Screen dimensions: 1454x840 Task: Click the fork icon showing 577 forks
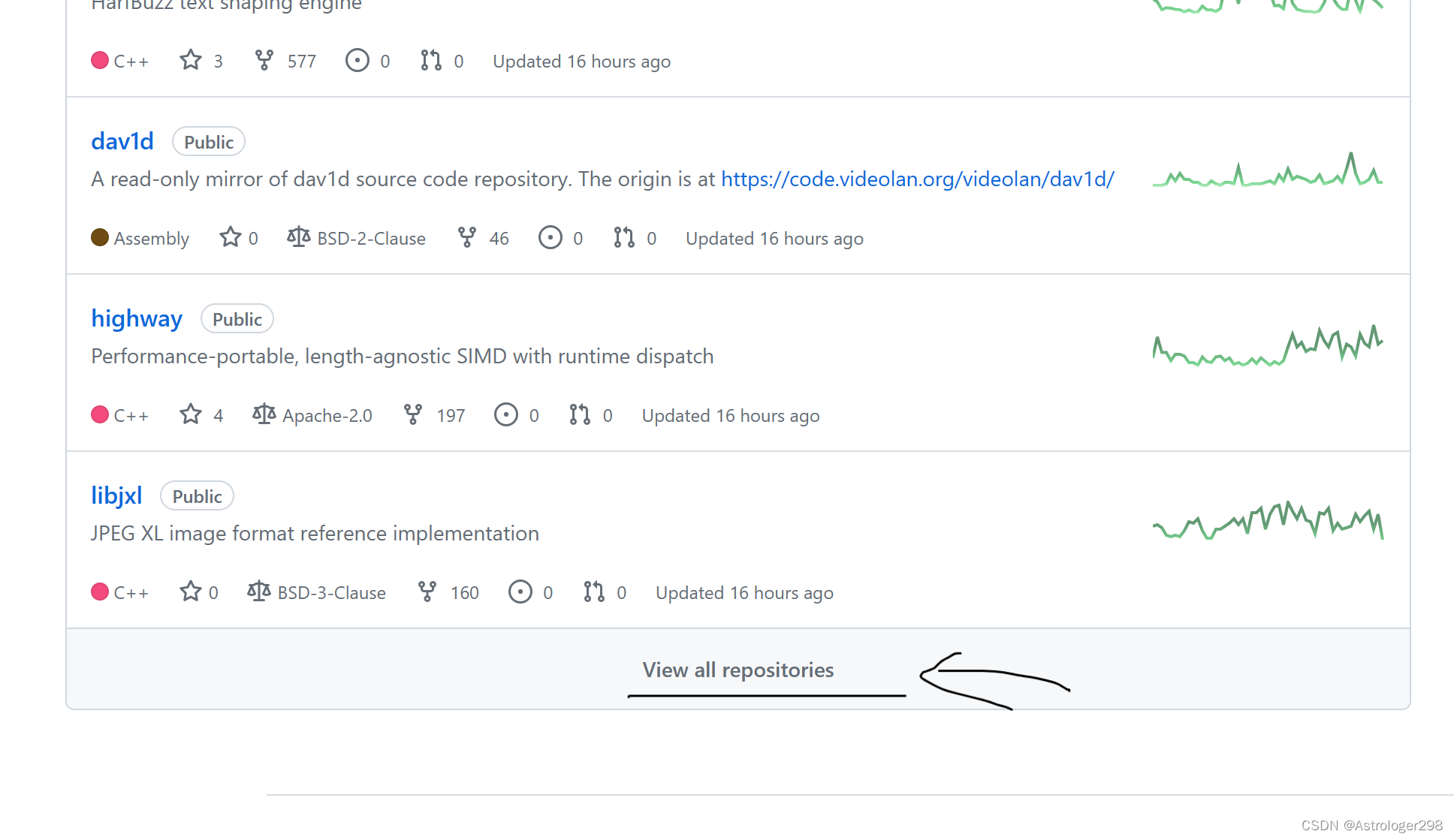264,60
